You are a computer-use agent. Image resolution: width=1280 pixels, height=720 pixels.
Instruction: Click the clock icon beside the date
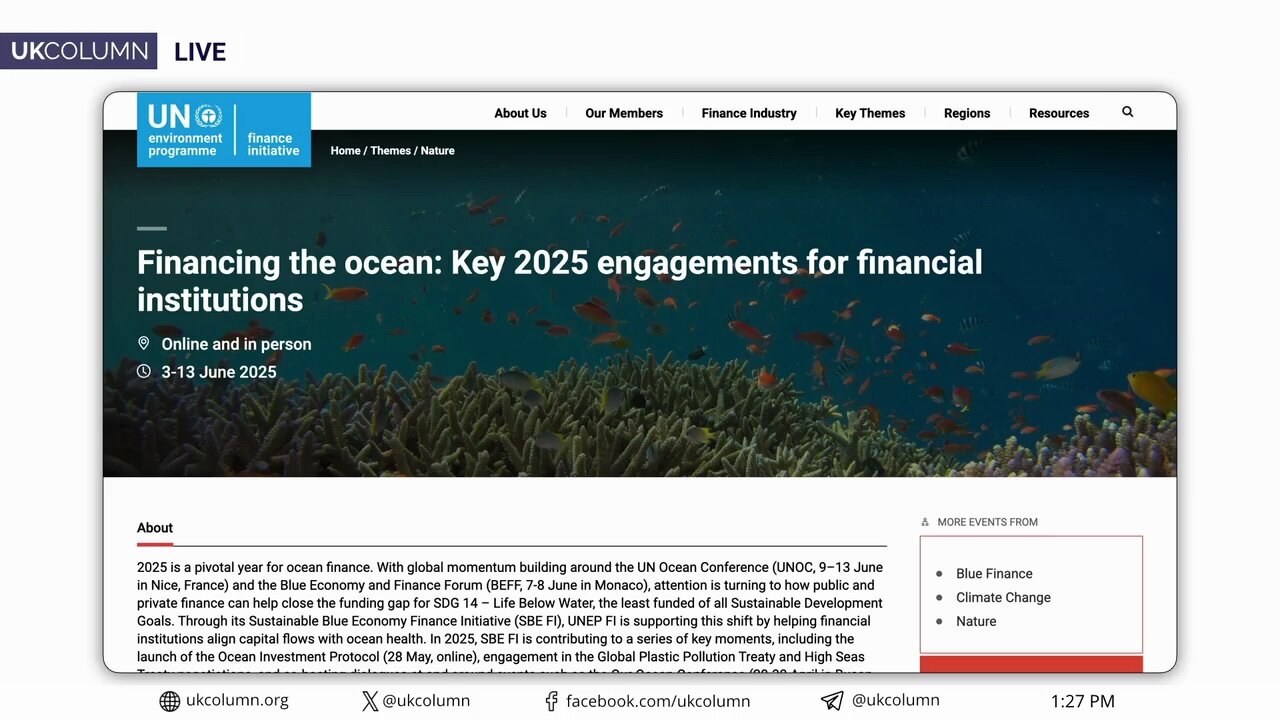click(144, 372)
